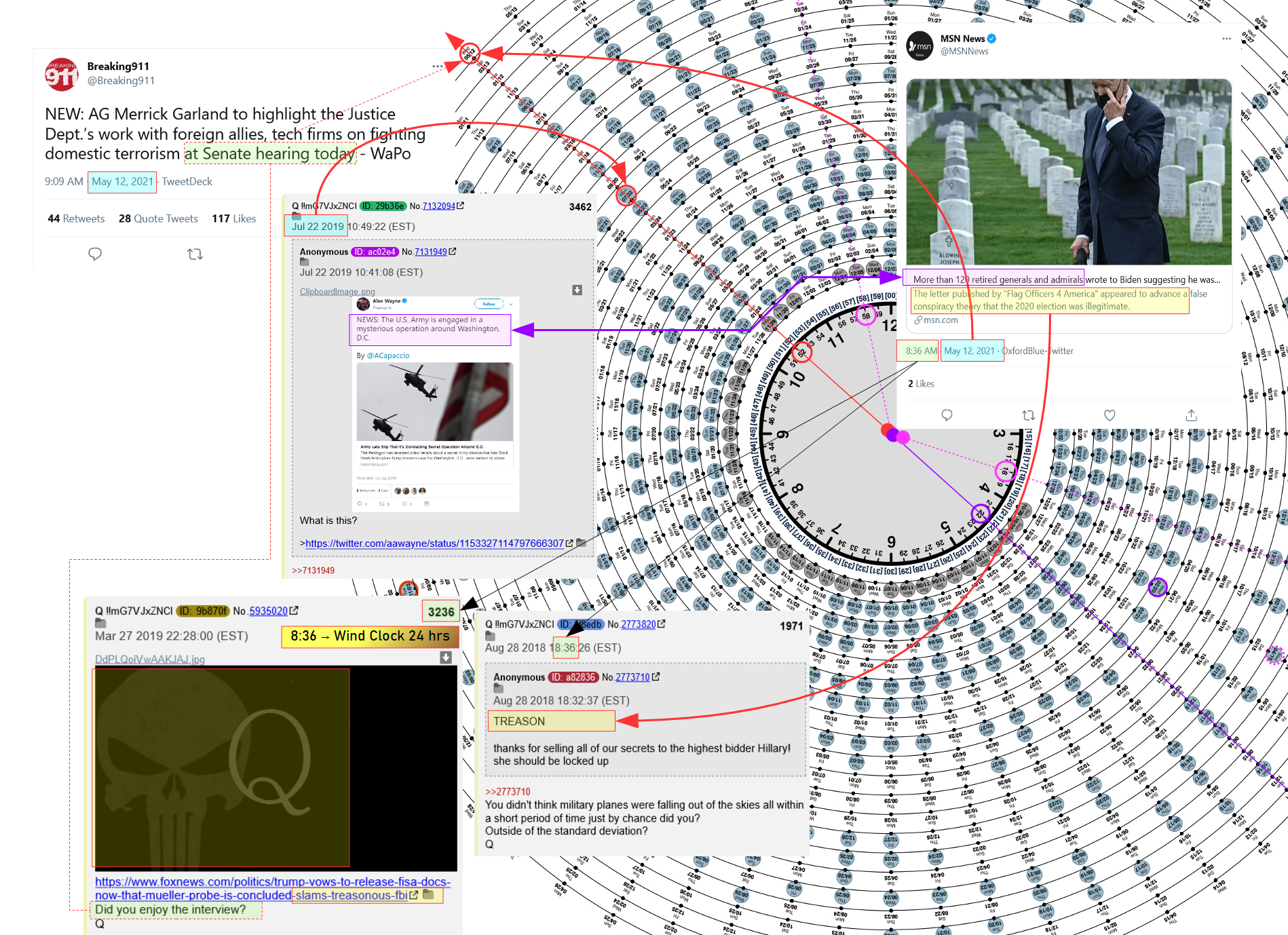Image resolution: width=1288 pixels, height=935 pixels.
Task: Click the external link icon beside No.7132094
Action: coord(461,206)
